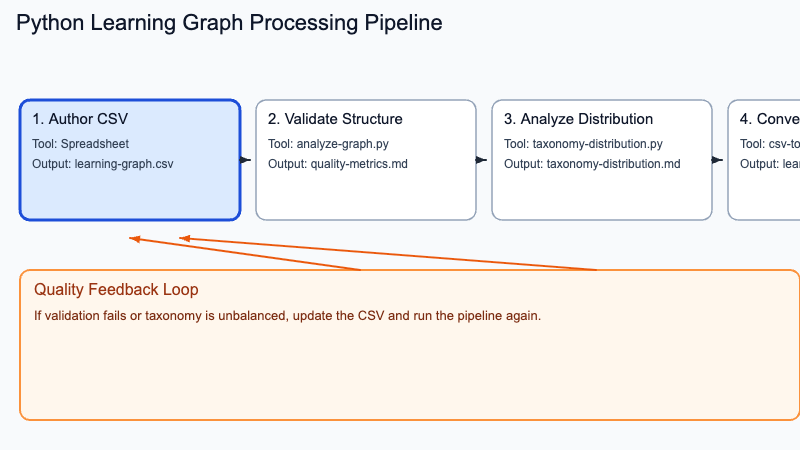
Task: Click the "Tool: taxonomy-distribution.py" label
Action: [x=583, y=144]
